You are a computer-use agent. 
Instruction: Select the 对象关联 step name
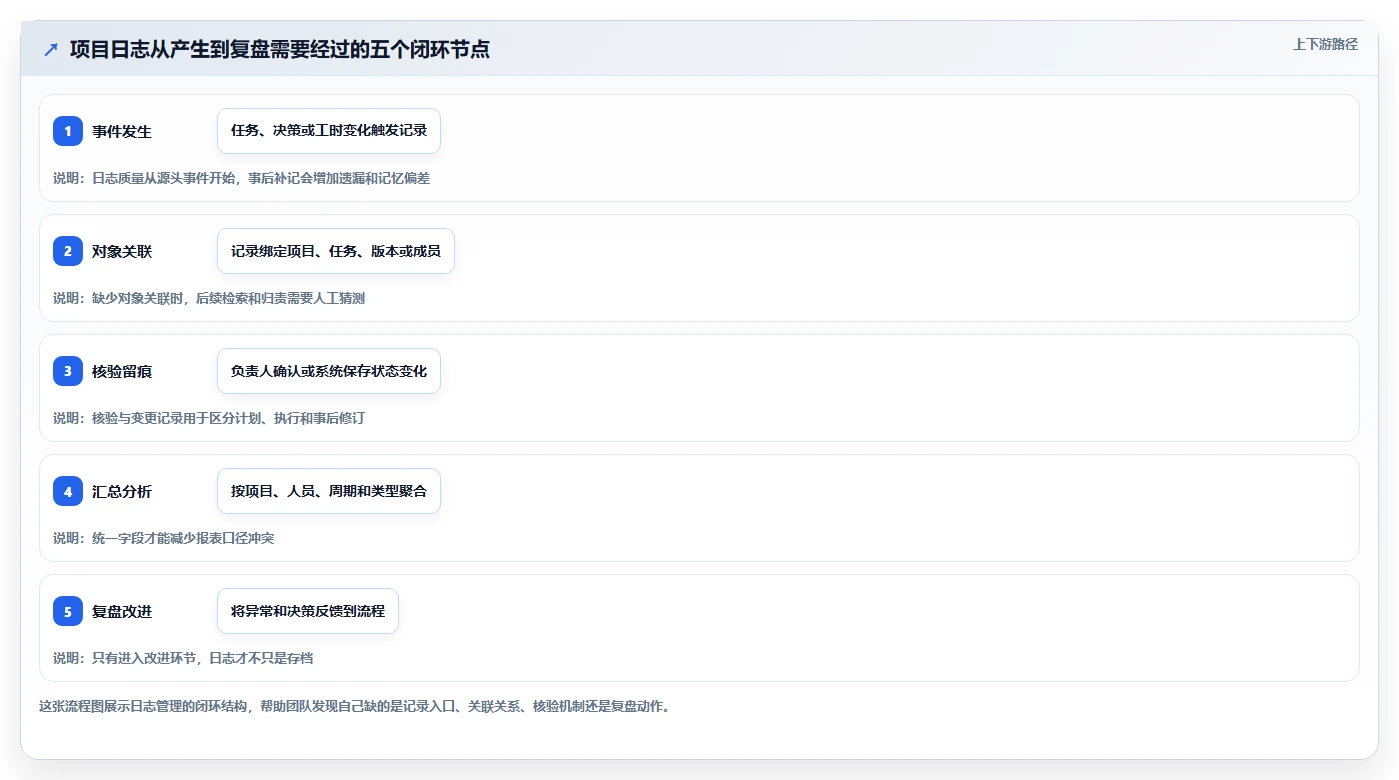[x=122, y=251]
